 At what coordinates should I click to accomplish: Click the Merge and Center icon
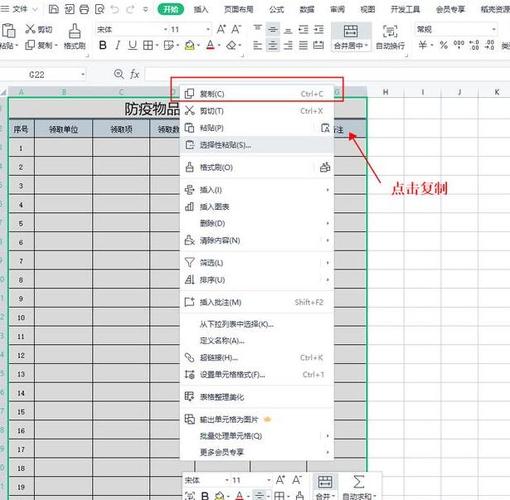pyautogui.click(x=351, y=31)
